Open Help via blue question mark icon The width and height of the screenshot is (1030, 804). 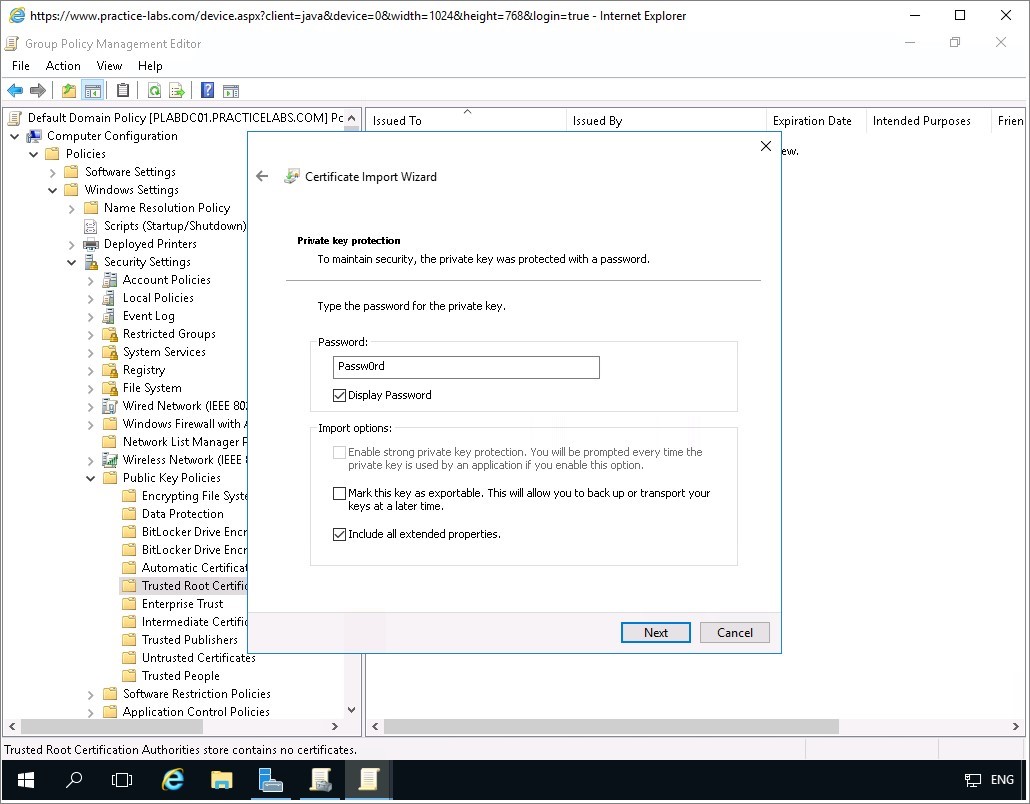207,91
